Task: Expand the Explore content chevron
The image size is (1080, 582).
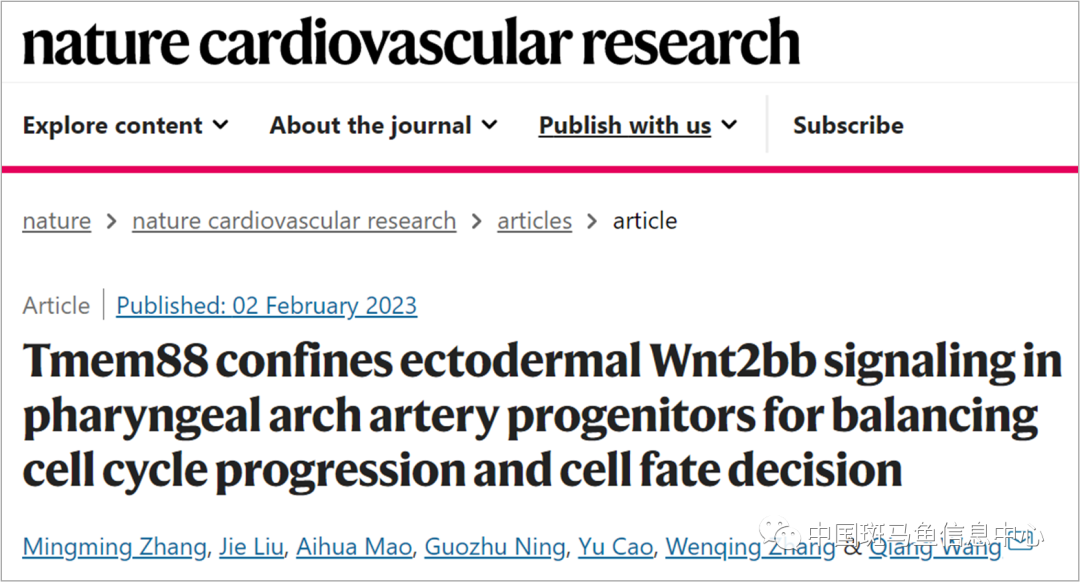Action: click(x=220, y=125)
